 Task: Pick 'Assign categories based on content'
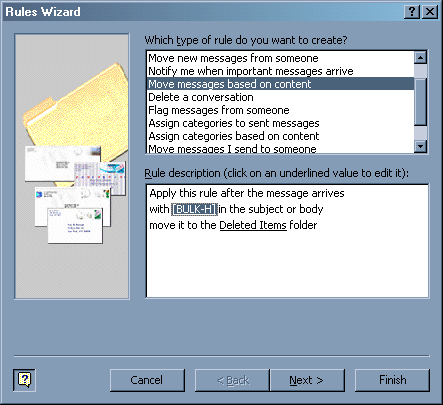tap(280, 136)
